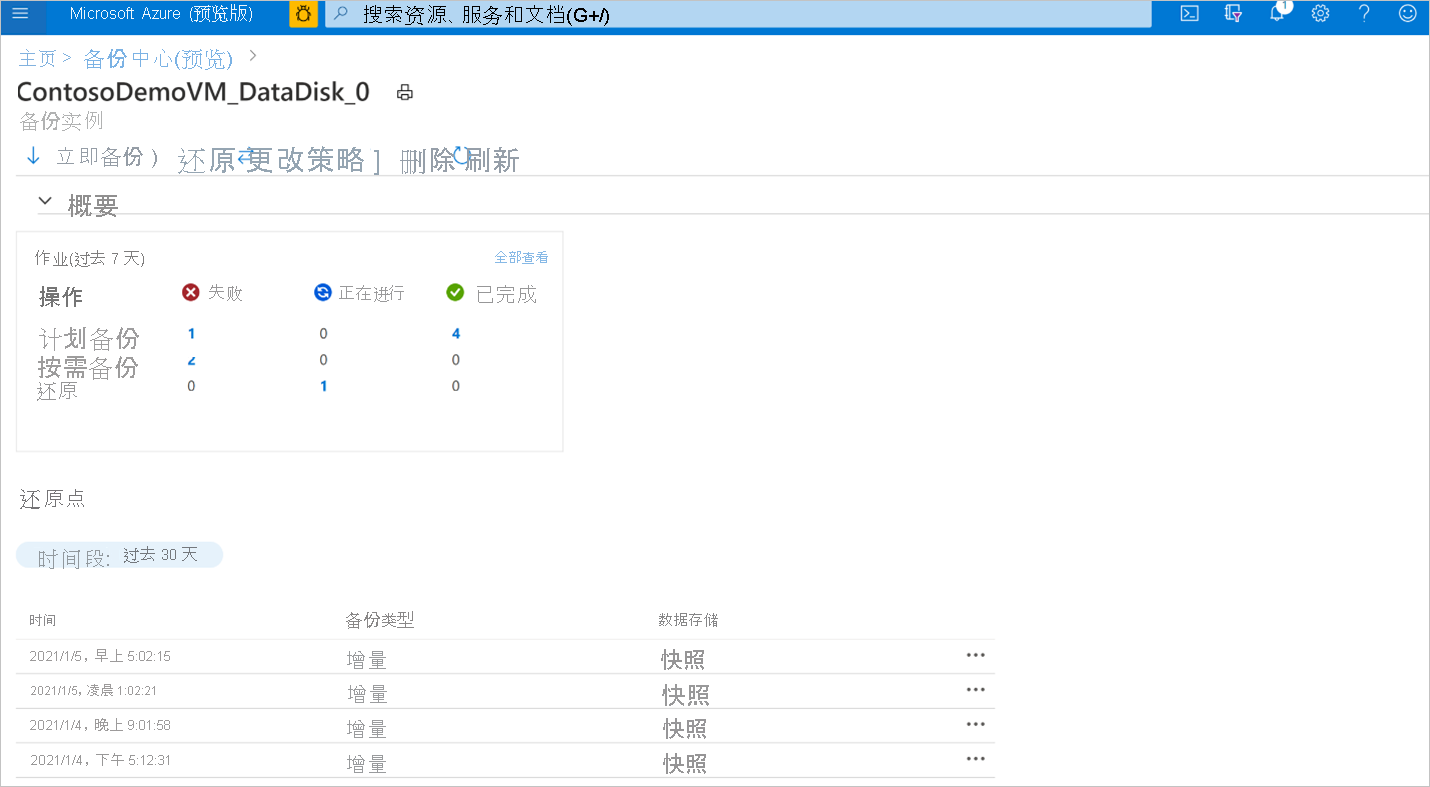Open directory and subscription filter icon
This screenshot has width=1430, height=787.
point(1233,14)
